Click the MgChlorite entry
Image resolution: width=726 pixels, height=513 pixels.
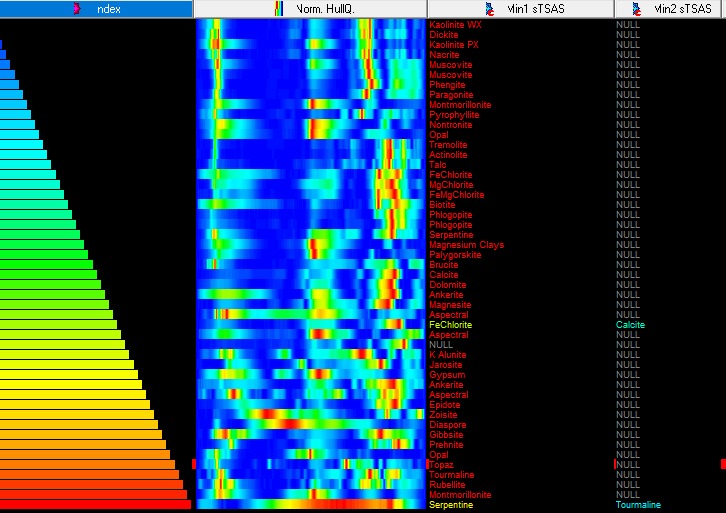point(451,185)
